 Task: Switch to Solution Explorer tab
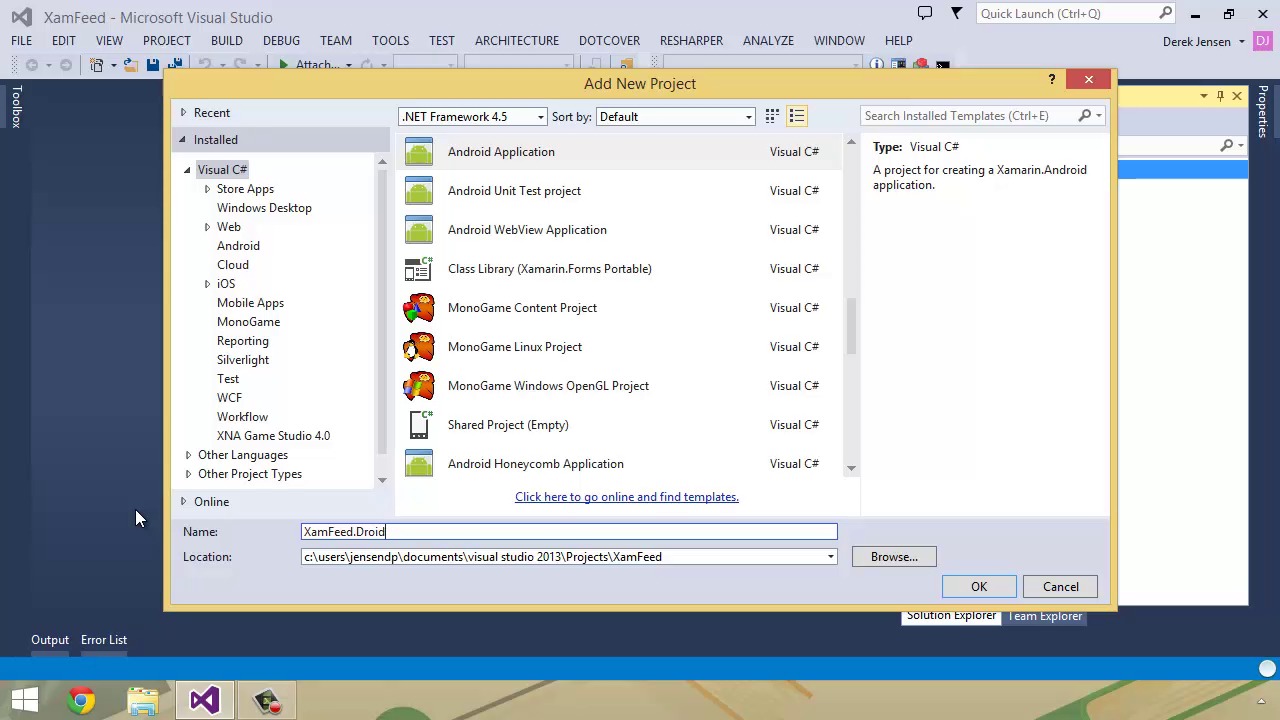pos(951,616)
